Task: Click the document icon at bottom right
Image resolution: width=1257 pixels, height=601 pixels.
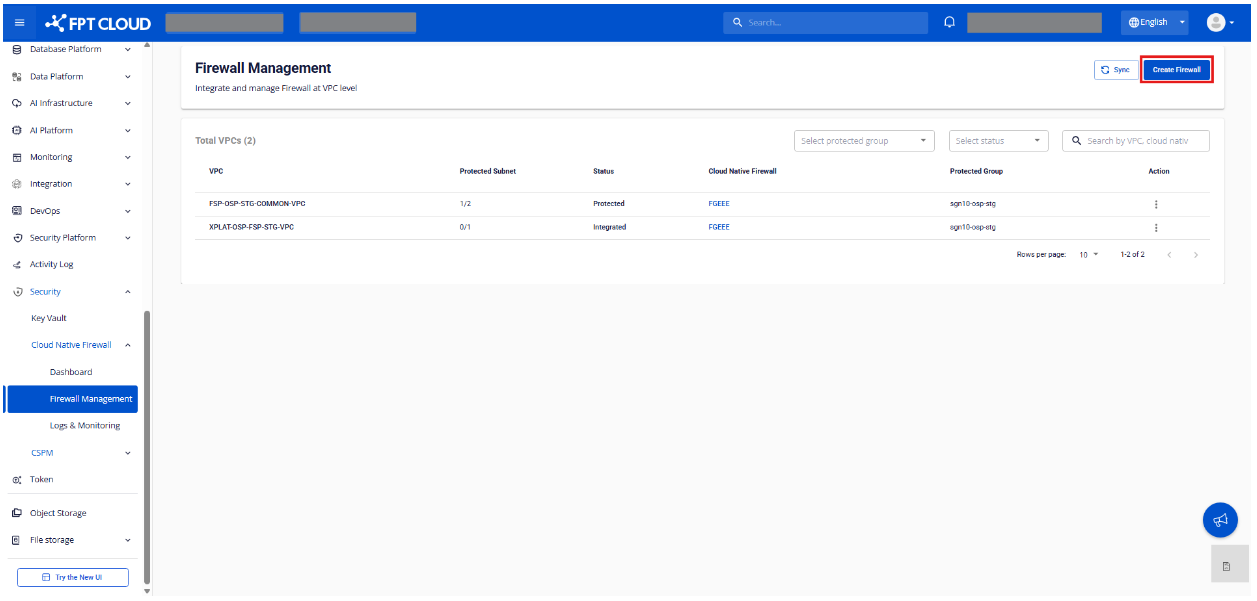Action: pos(1226,567)
